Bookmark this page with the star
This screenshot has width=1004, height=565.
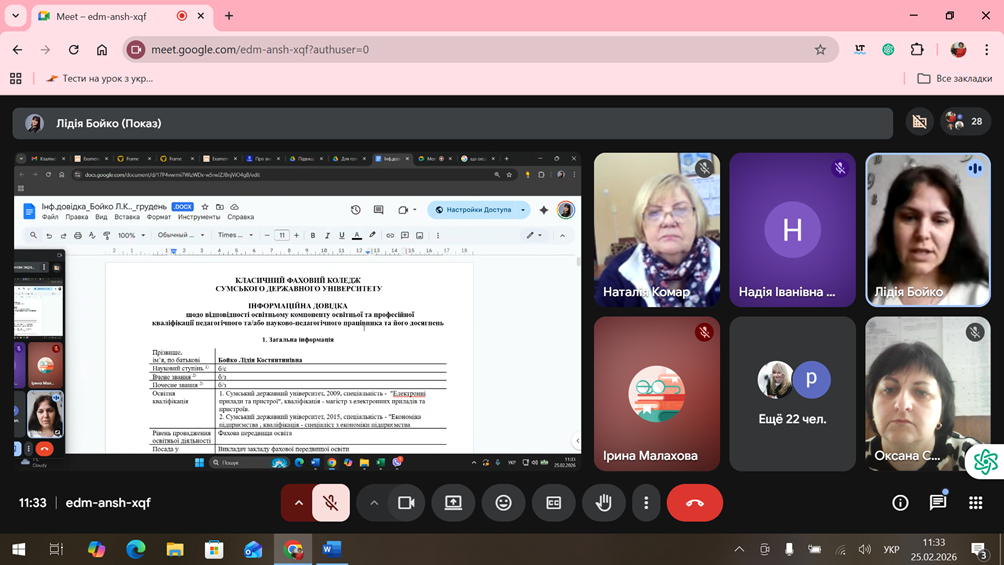[820, 49]
